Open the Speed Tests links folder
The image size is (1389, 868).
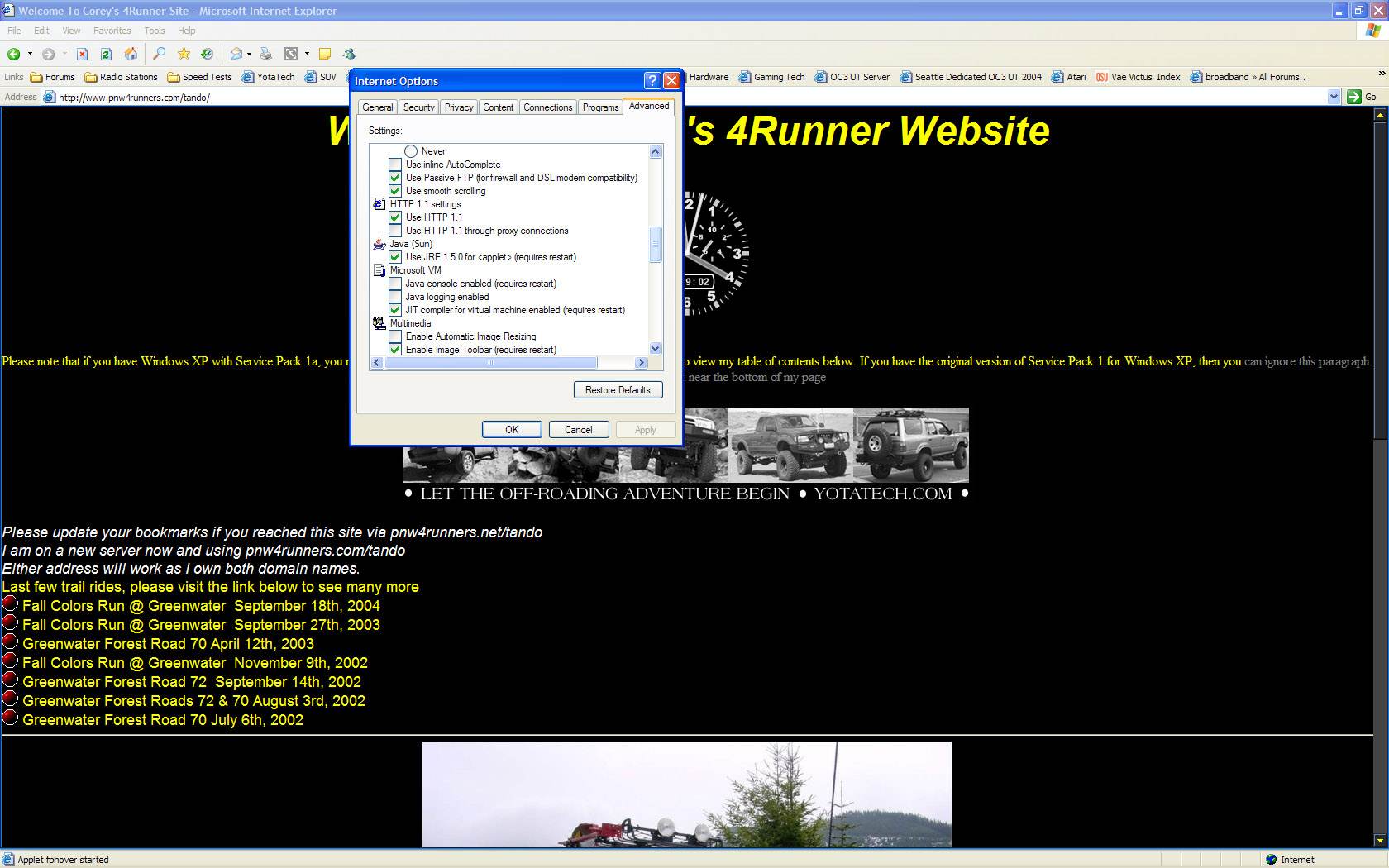pos(199,77)
